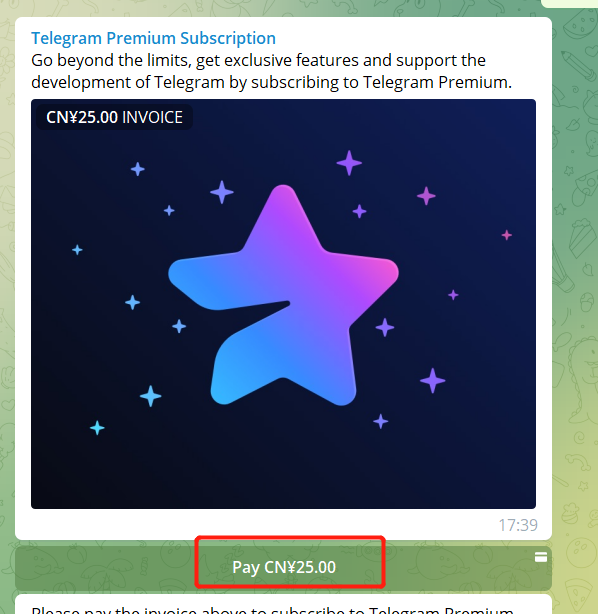Click the credit card icon on the Pay button
This screenshot has width=598, height=614.
541,557
